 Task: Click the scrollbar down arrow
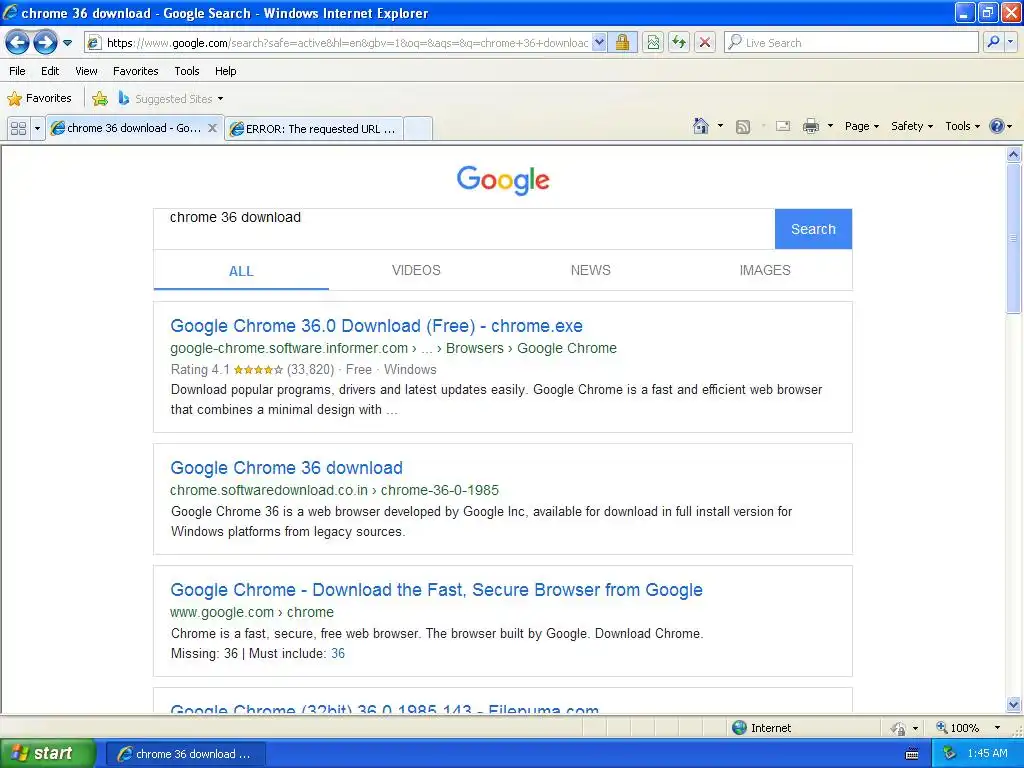point(1014,704)
